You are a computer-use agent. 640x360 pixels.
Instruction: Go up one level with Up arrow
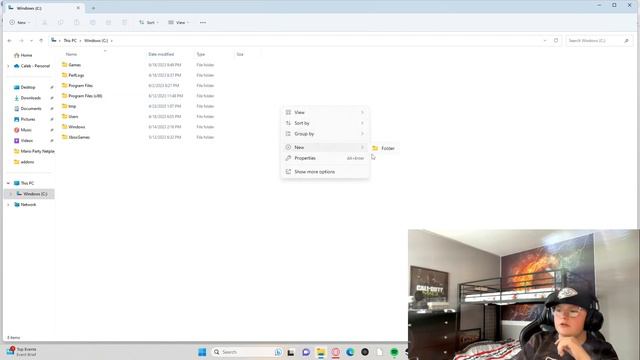pos(41,40)
